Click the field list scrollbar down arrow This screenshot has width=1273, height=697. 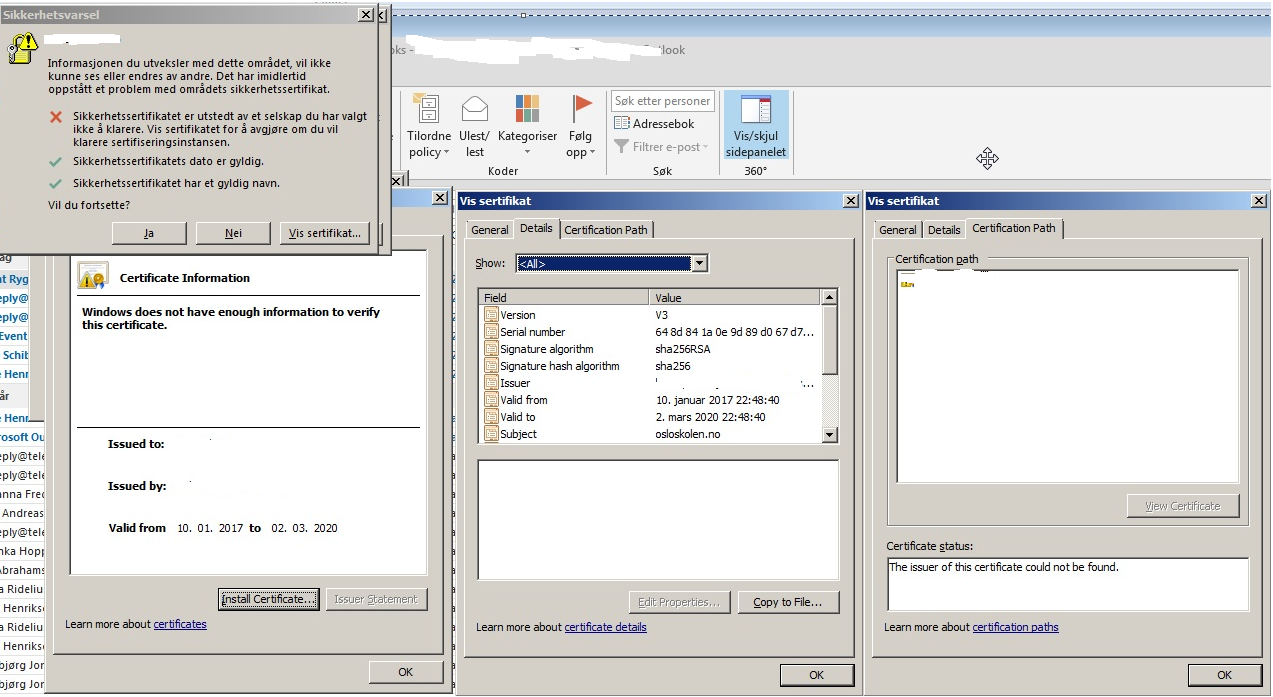(x=829, y=435)
